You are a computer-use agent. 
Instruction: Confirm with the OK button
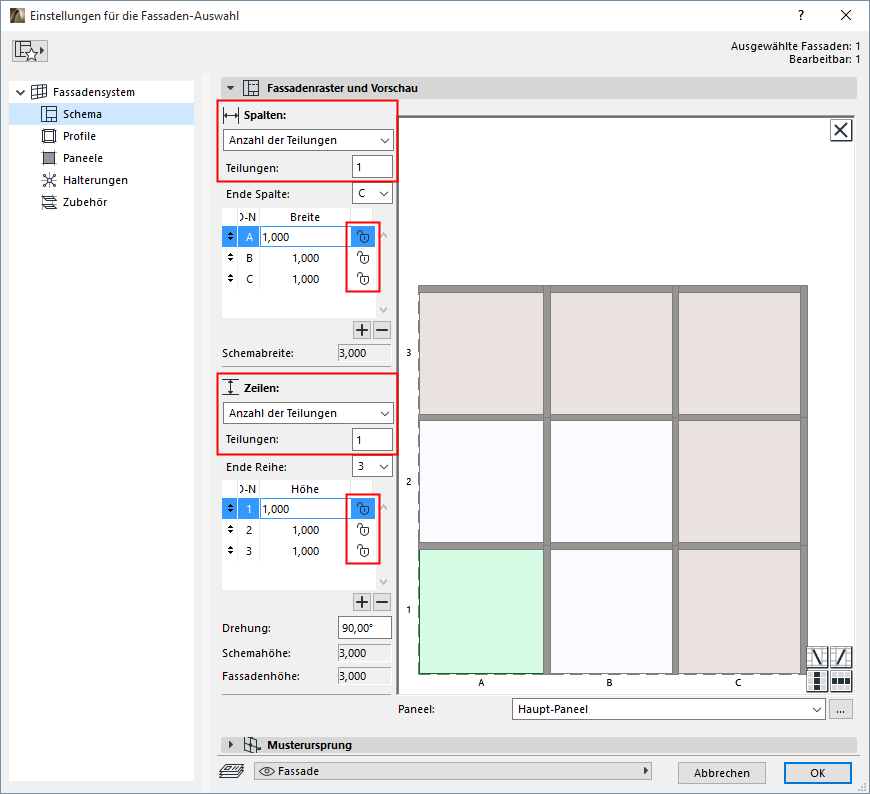(817, 773)
